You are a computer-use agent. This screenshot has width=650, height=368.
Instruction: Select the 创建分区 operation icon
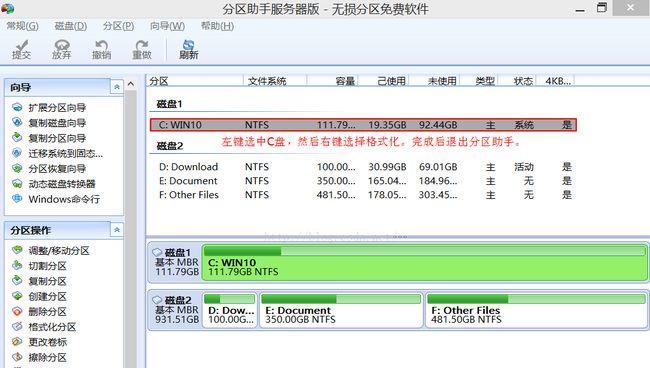click(17, 296)
